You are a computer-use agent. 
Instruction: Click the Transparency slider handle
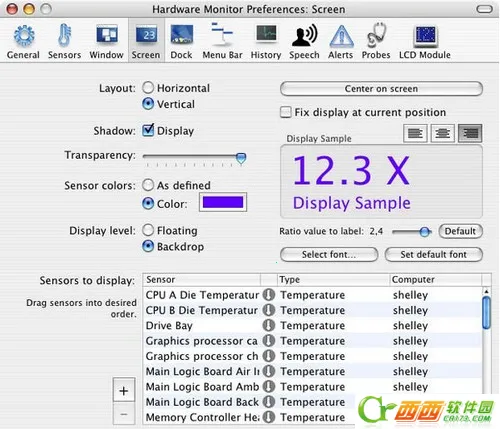(241, 158)
